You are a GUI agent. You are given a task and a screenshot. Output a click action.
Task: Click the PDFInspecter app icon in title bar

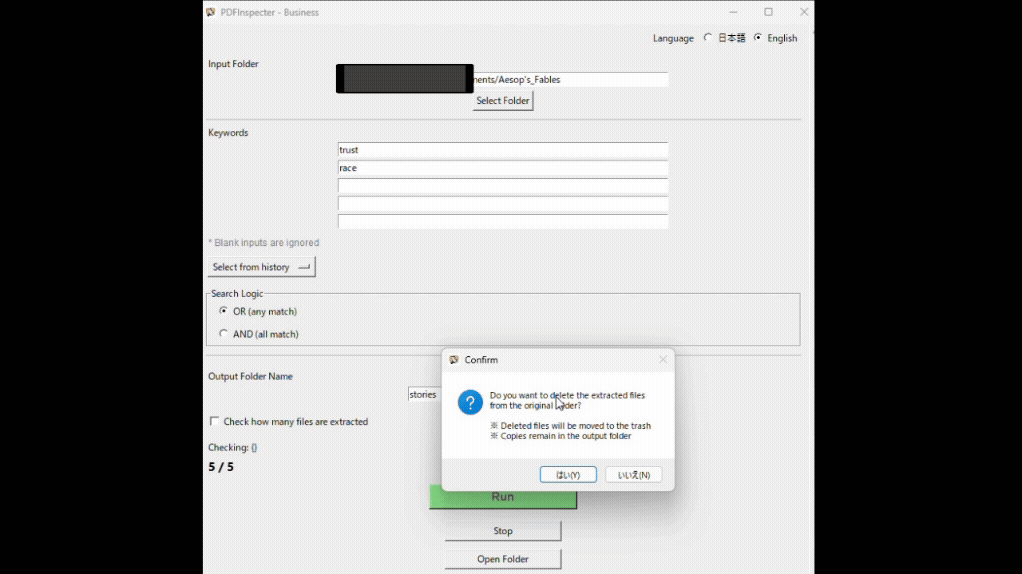point(211,12)
